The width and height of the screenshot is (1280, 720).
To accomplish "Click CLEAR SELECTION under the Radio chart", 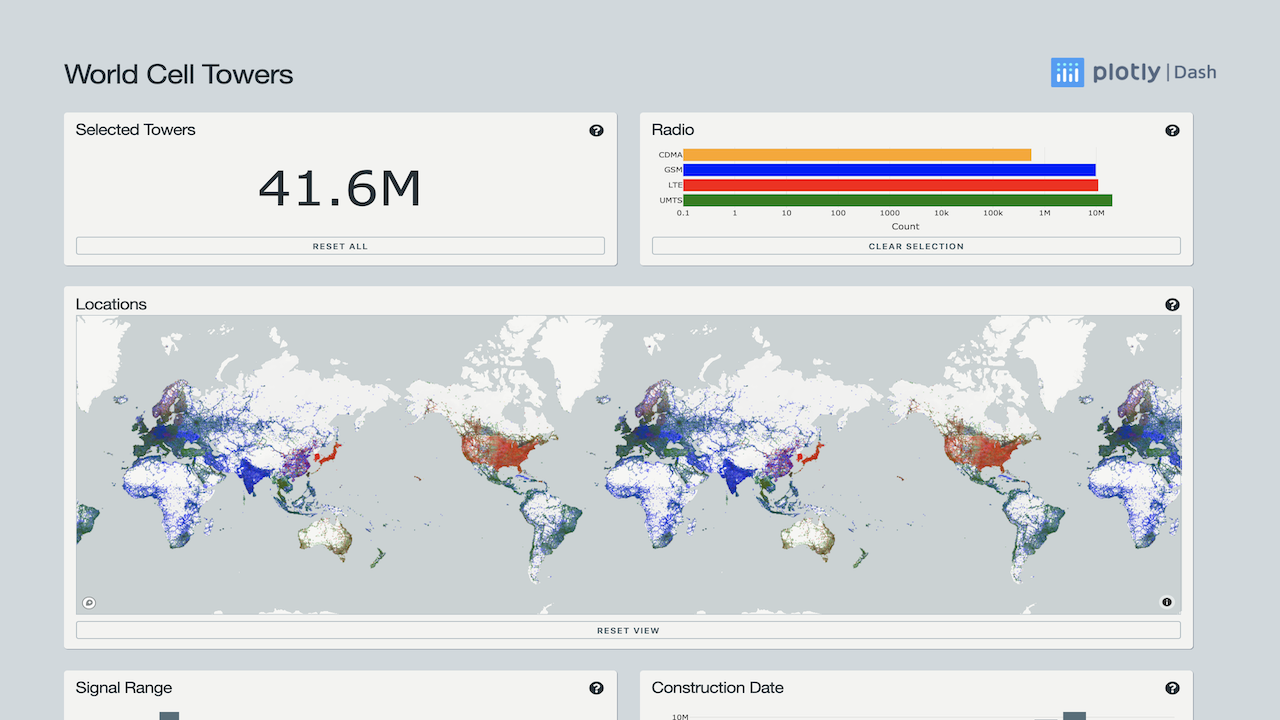I will click(x=916, y=246).
